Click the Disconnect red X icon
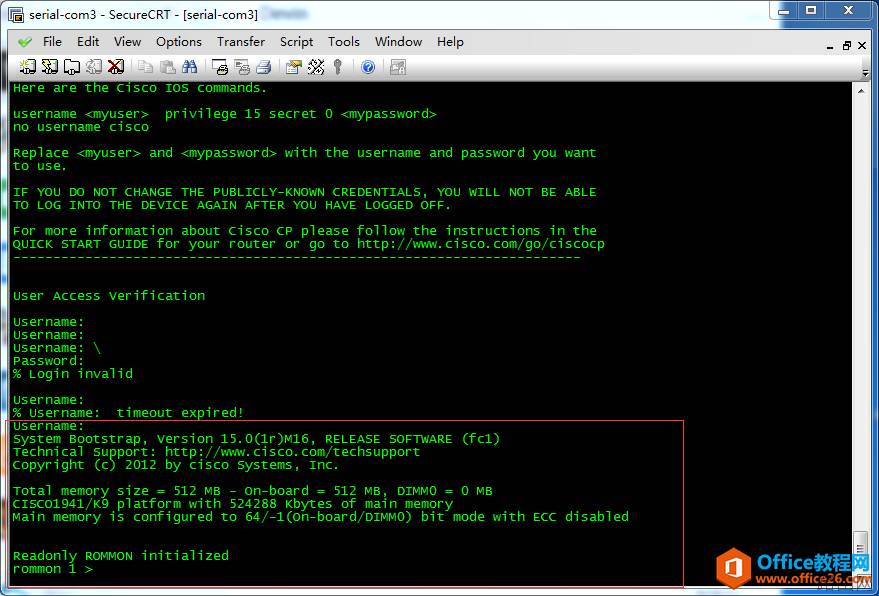The image size is (879, 596). [x=115, y=67]
